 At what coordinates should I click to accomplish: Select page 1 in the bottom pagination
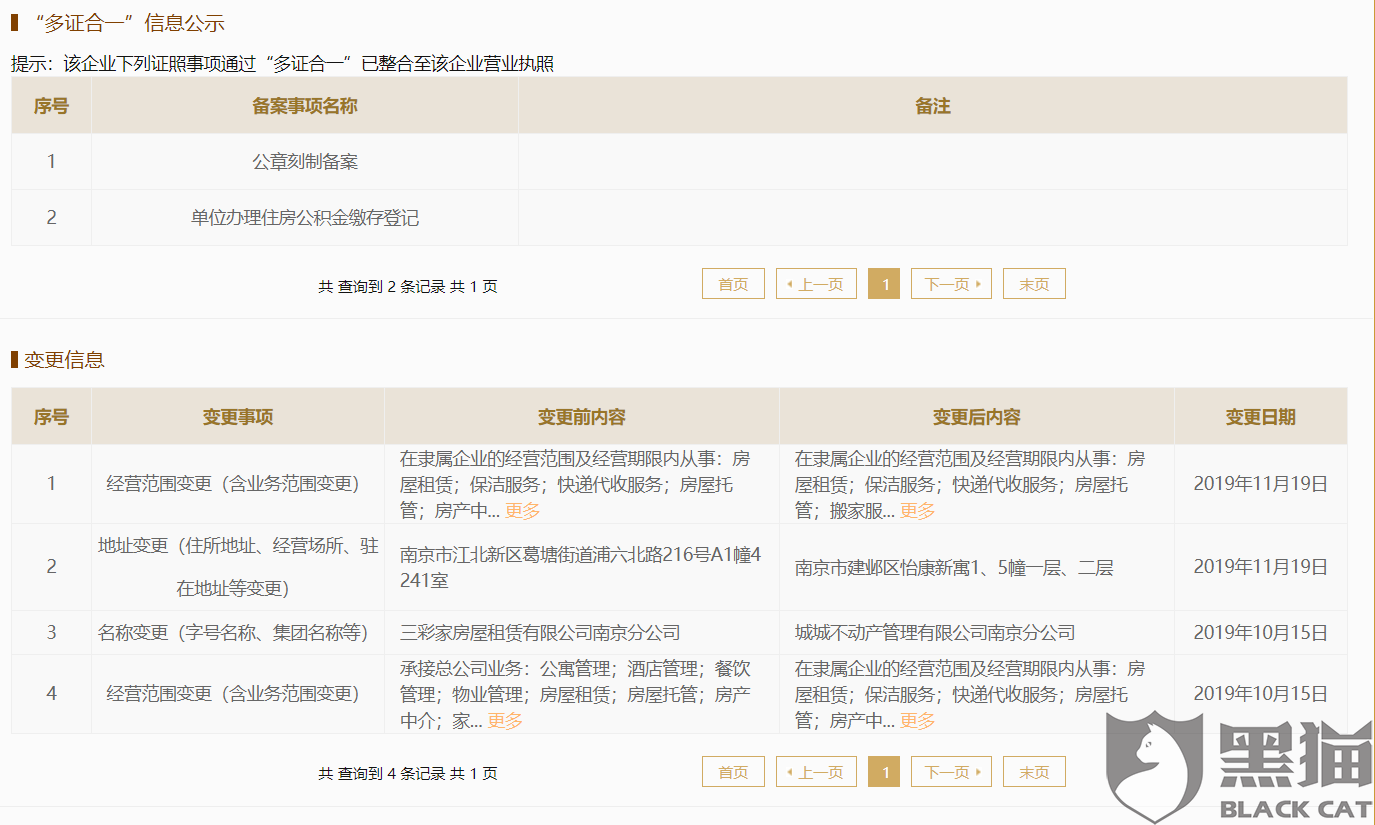coord(884,771)
